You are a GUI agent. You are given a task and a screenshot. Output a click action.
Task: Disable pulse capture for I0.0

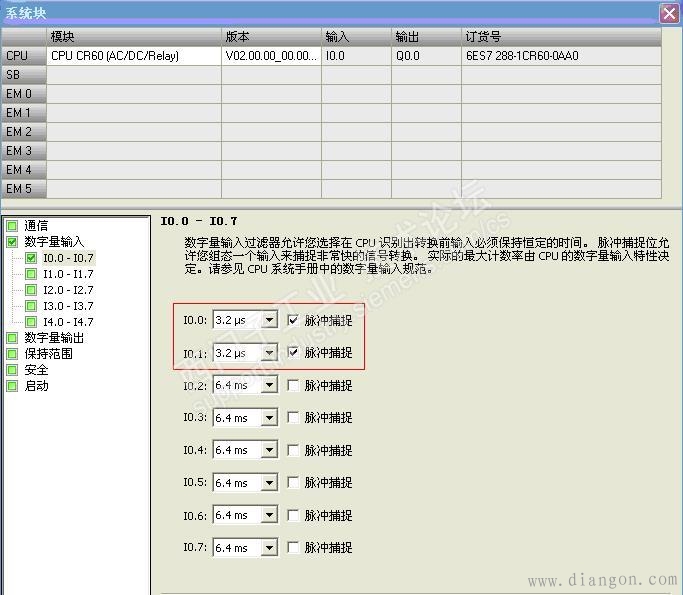pos(293,321)
